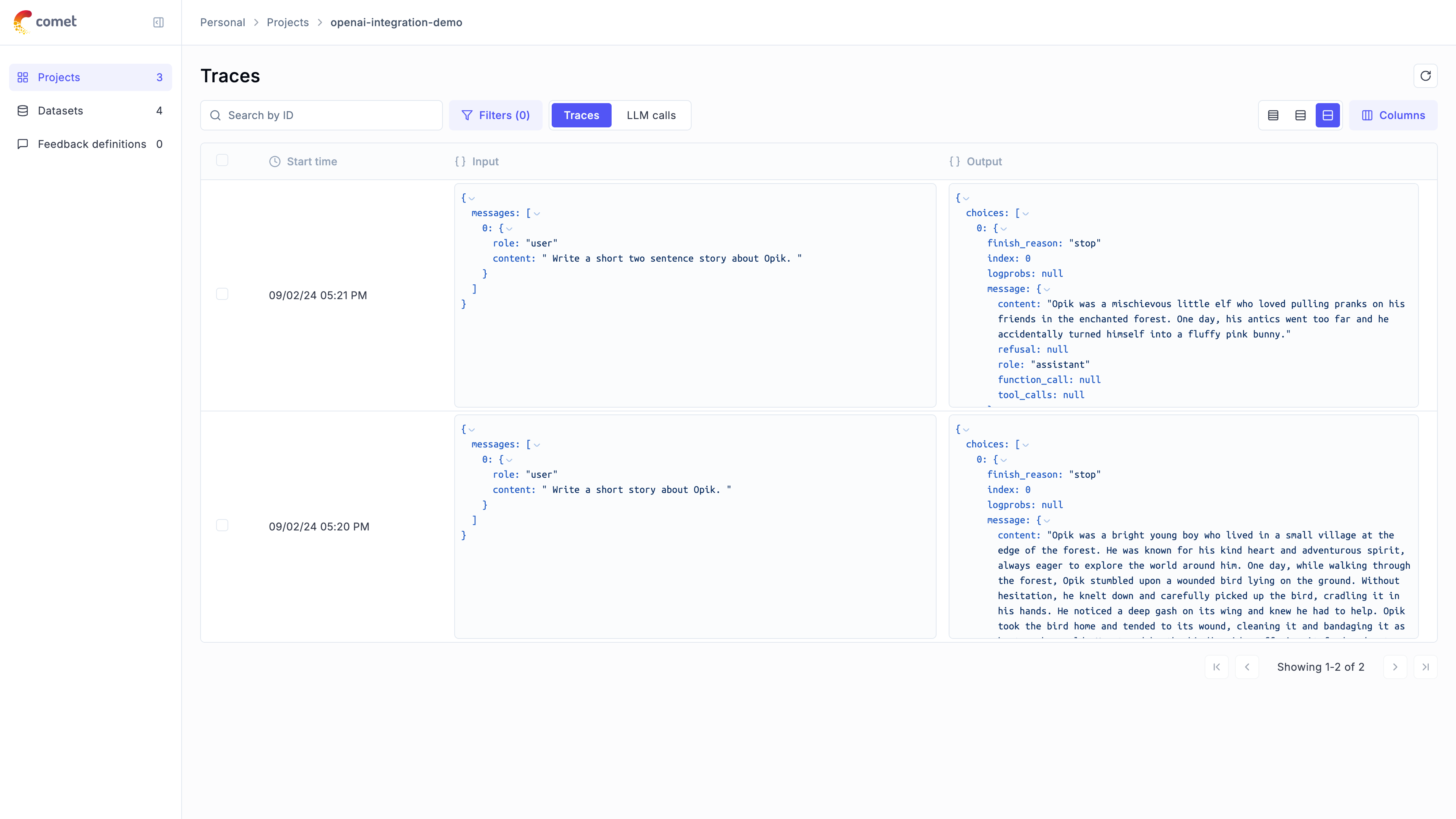The height and width of the screenshot is (819, 1456).
Task: Select the medium row height view icon
Action: 1300,115
